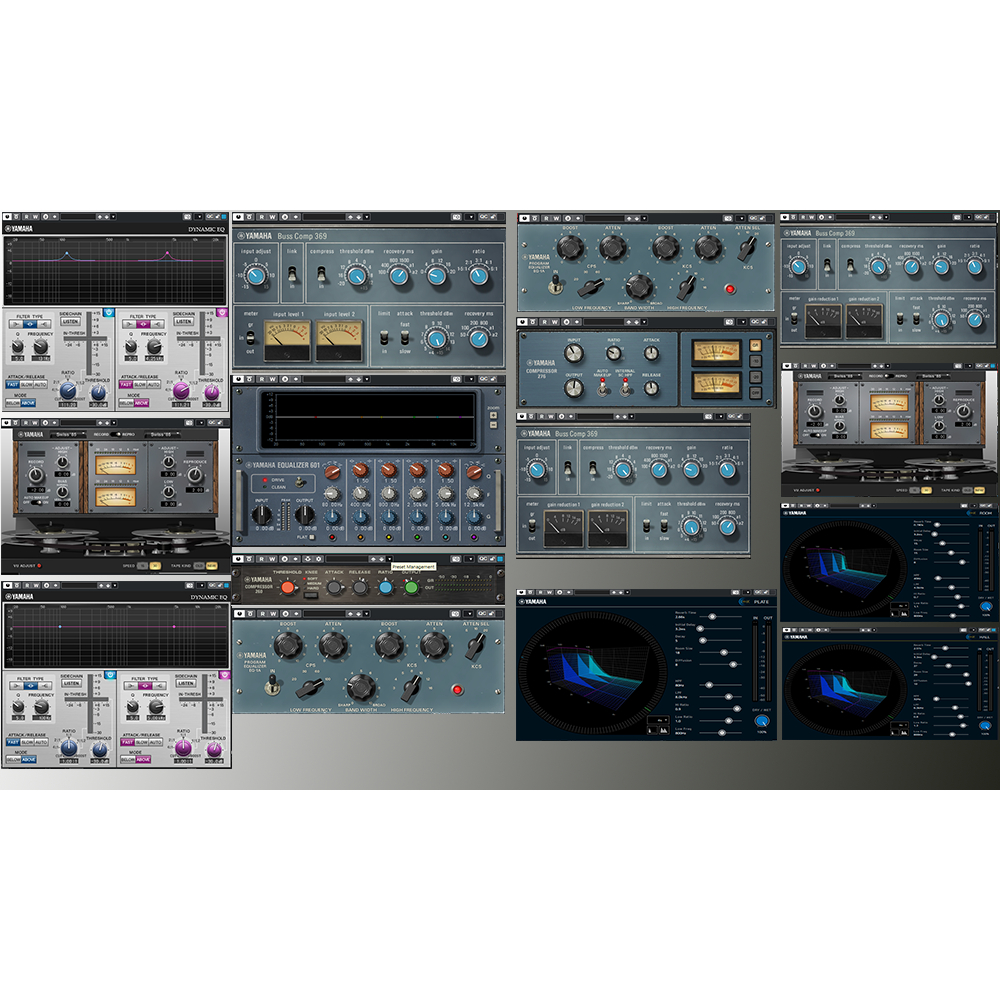Toggle the bypass power icon on Compressor 260
Image resolution: width=1000 pixels, height=1000 pixels.
(240, 557)
